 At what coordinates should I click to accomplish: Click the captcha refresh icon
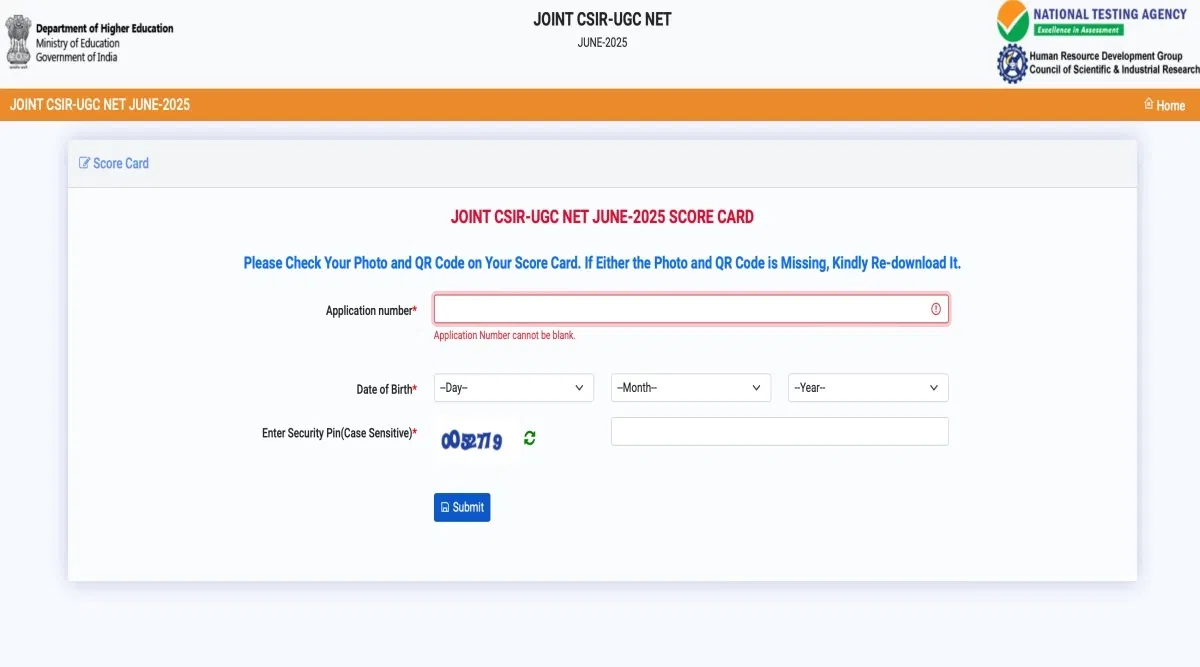click(529, 438)
